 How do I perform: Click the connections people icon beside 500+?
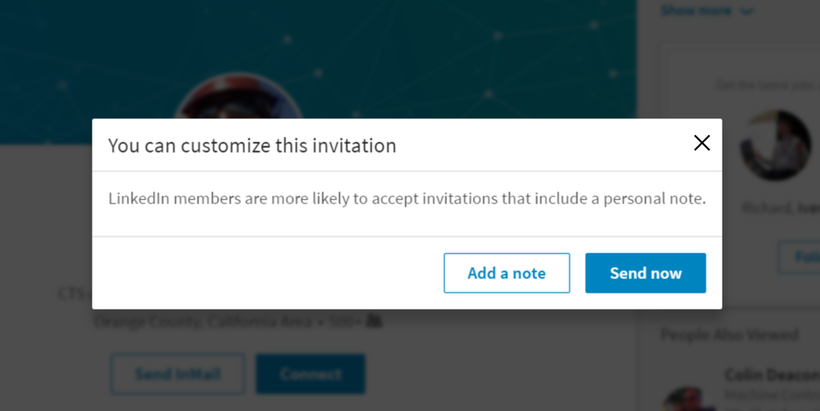coord(374,321)
